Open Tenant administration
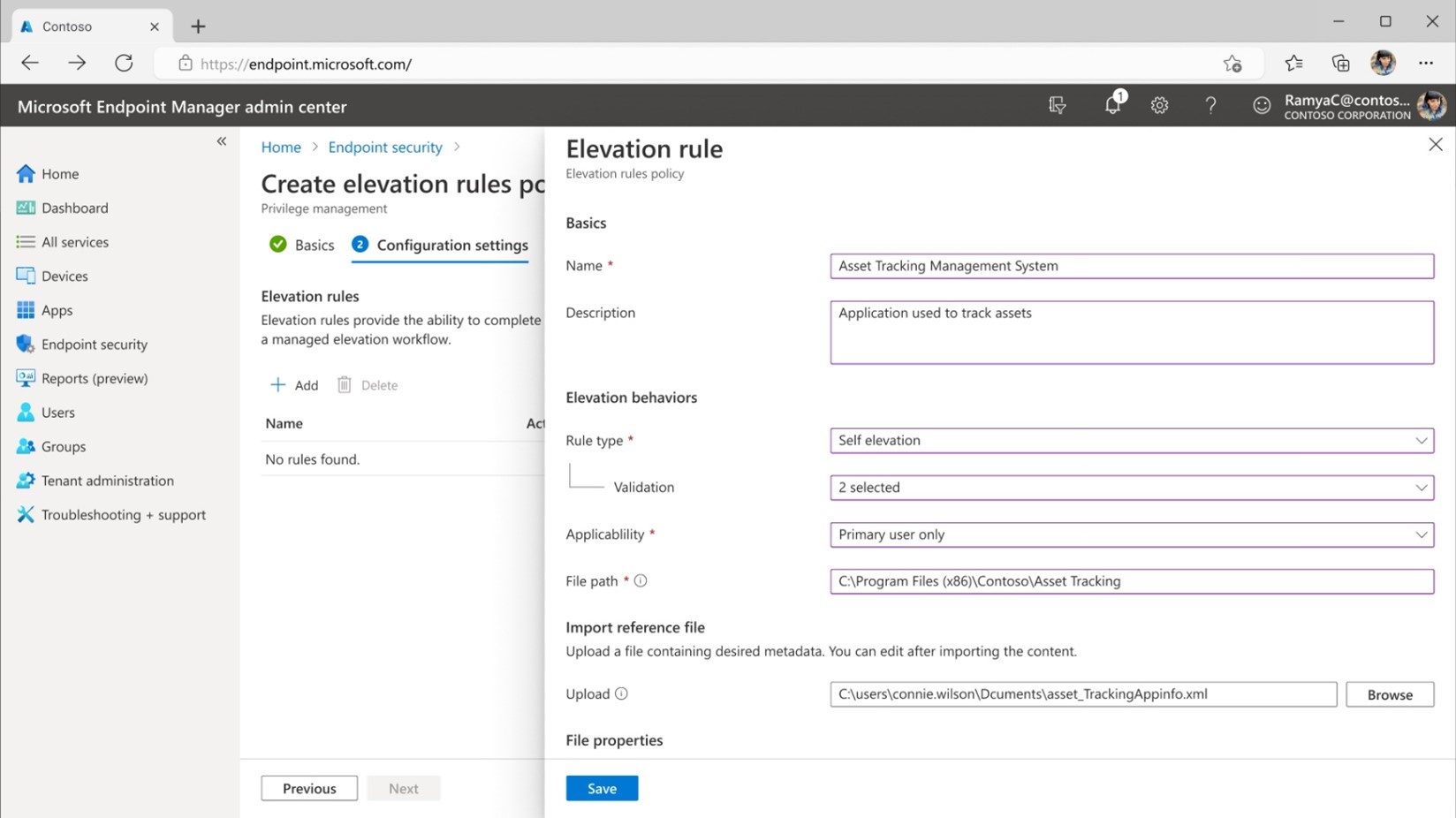1456x818 pixels. coord(107,481)
